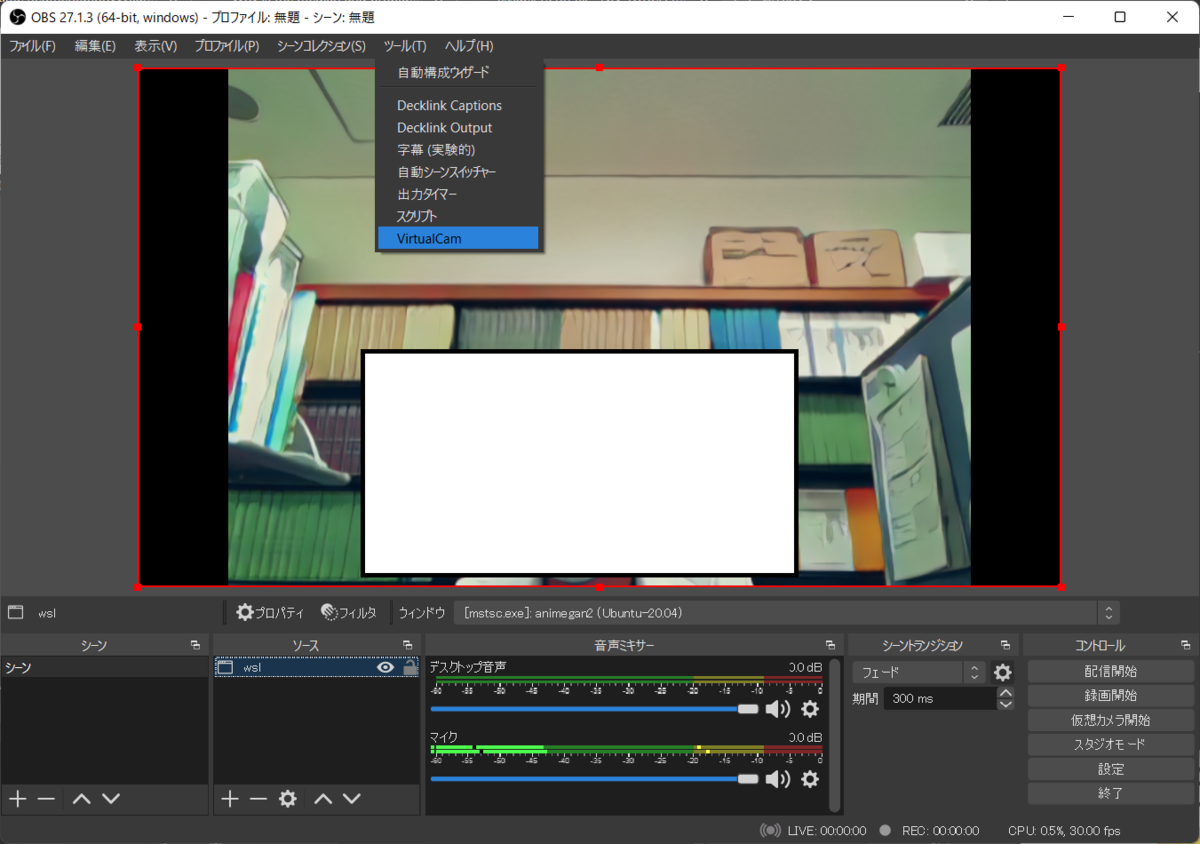Toggle lock on wsl source
The image size is (1200, 844).
pyautogui.click(x=409, y=667)
